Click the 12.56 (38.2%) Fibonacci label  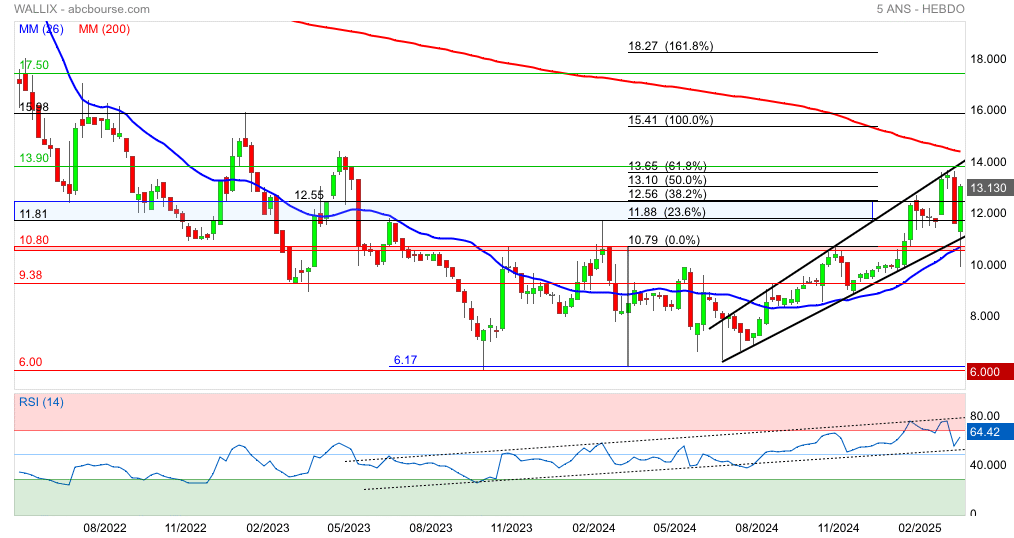click(x=667, y=195)
